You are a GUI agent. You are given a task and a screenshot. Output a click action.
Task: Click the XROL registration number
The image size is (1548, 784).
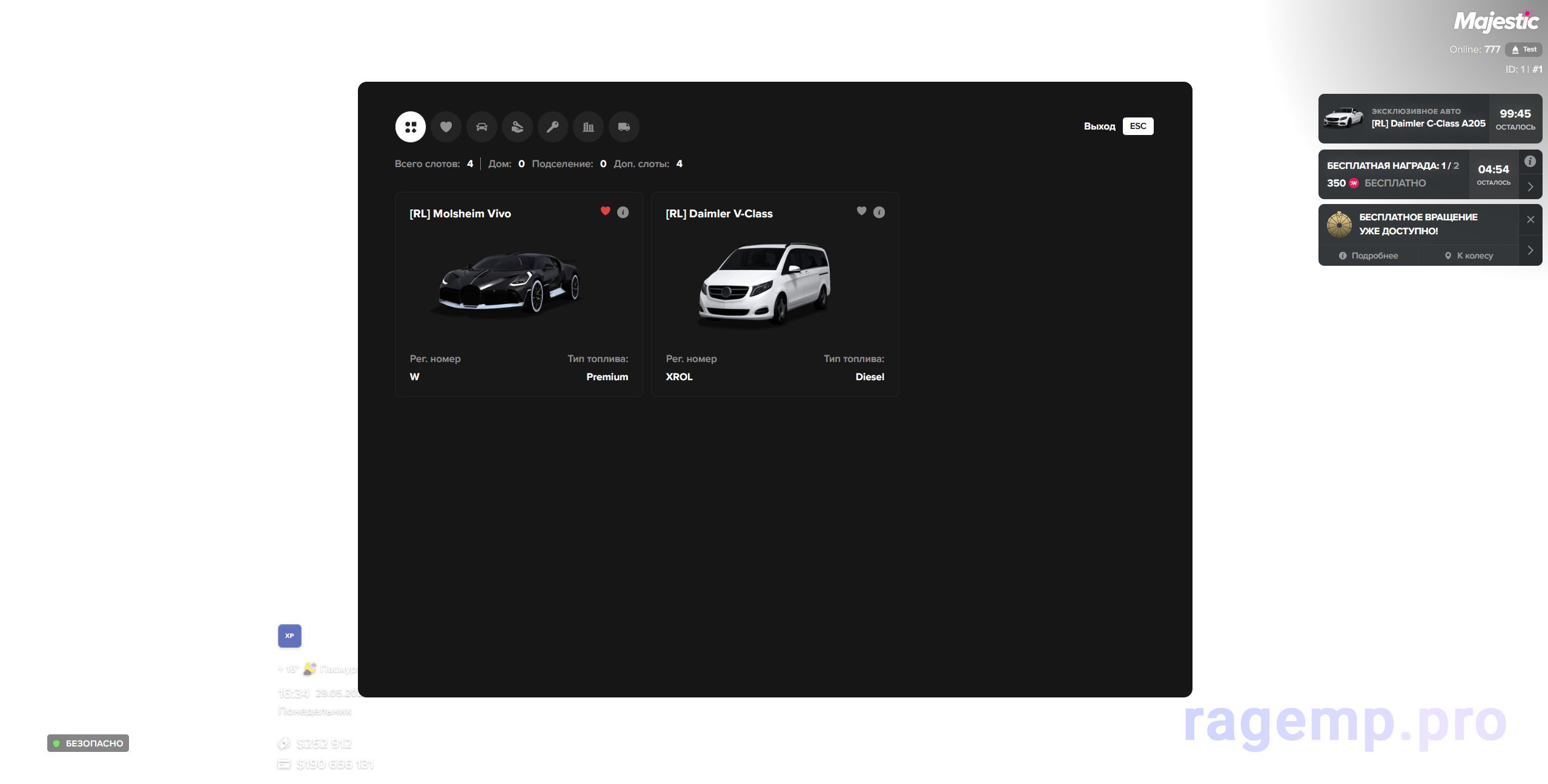(679, 377)
